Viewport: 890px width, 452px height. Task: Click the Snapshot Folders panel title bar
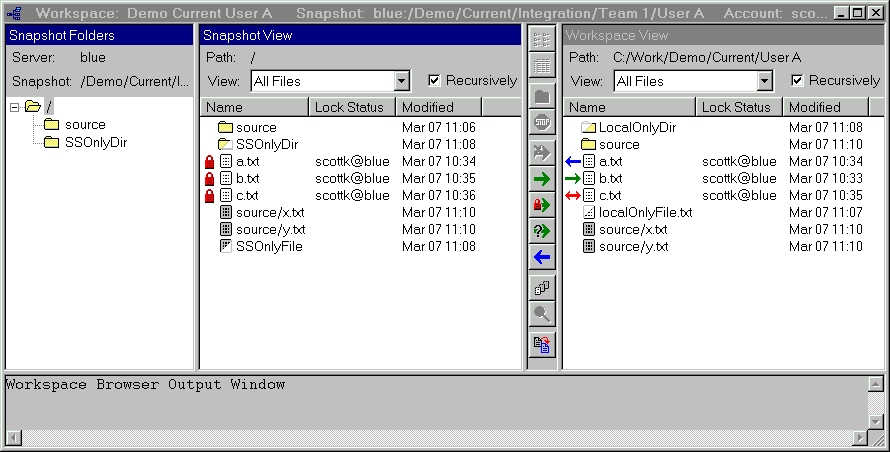tap(99, 35)
